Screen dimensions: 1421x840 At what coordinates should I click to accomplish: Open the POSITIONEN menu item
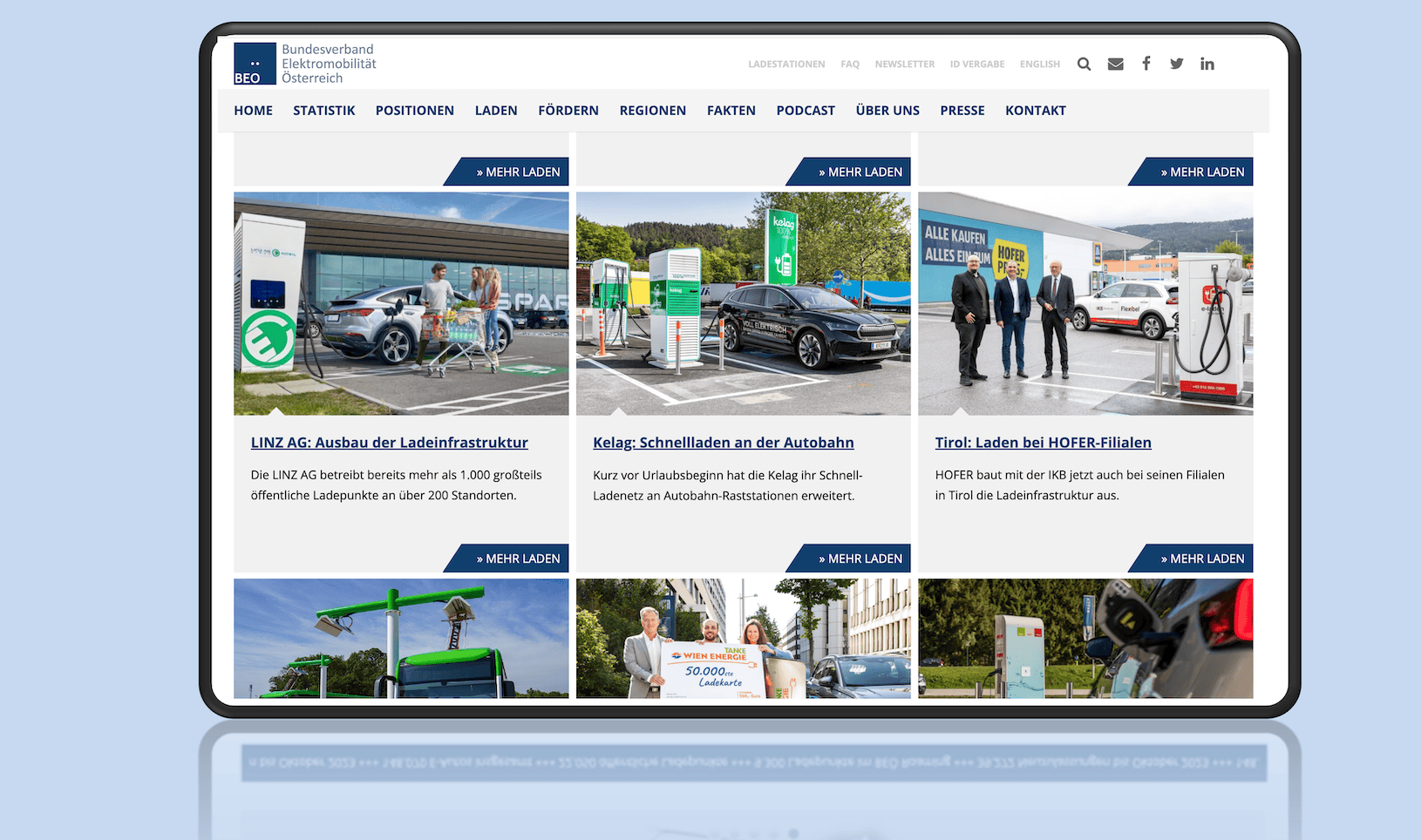[415, 111]
